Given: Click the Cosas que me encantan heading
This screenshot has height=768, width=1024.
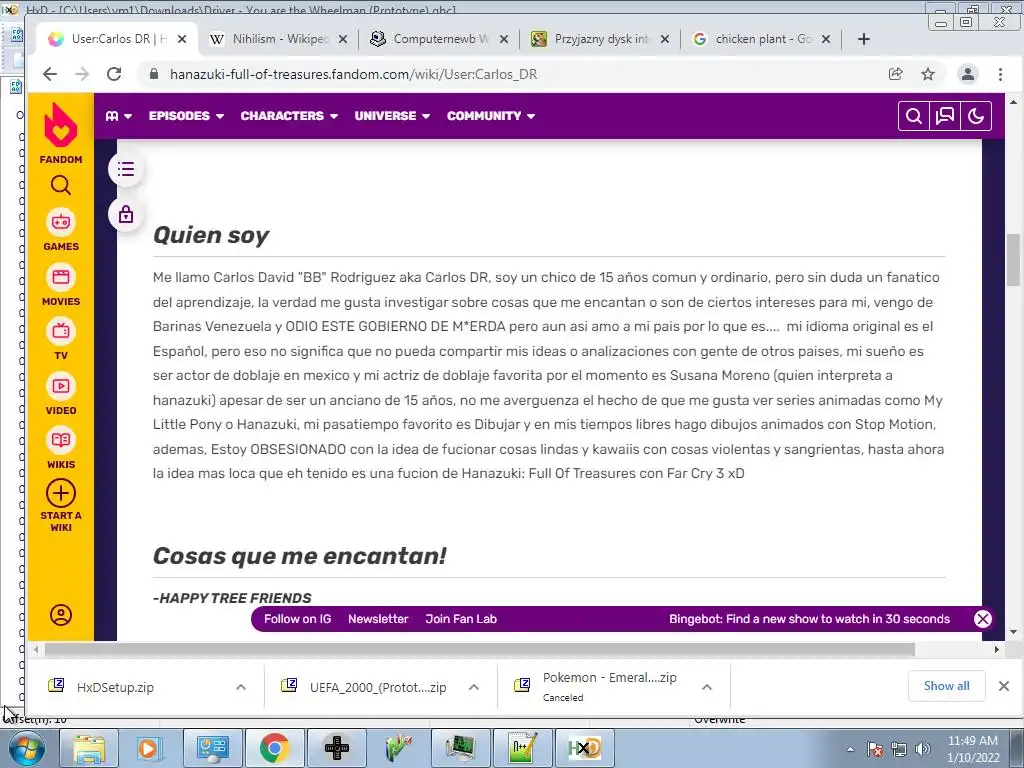Looking at the screenshot, I should 300,556.
